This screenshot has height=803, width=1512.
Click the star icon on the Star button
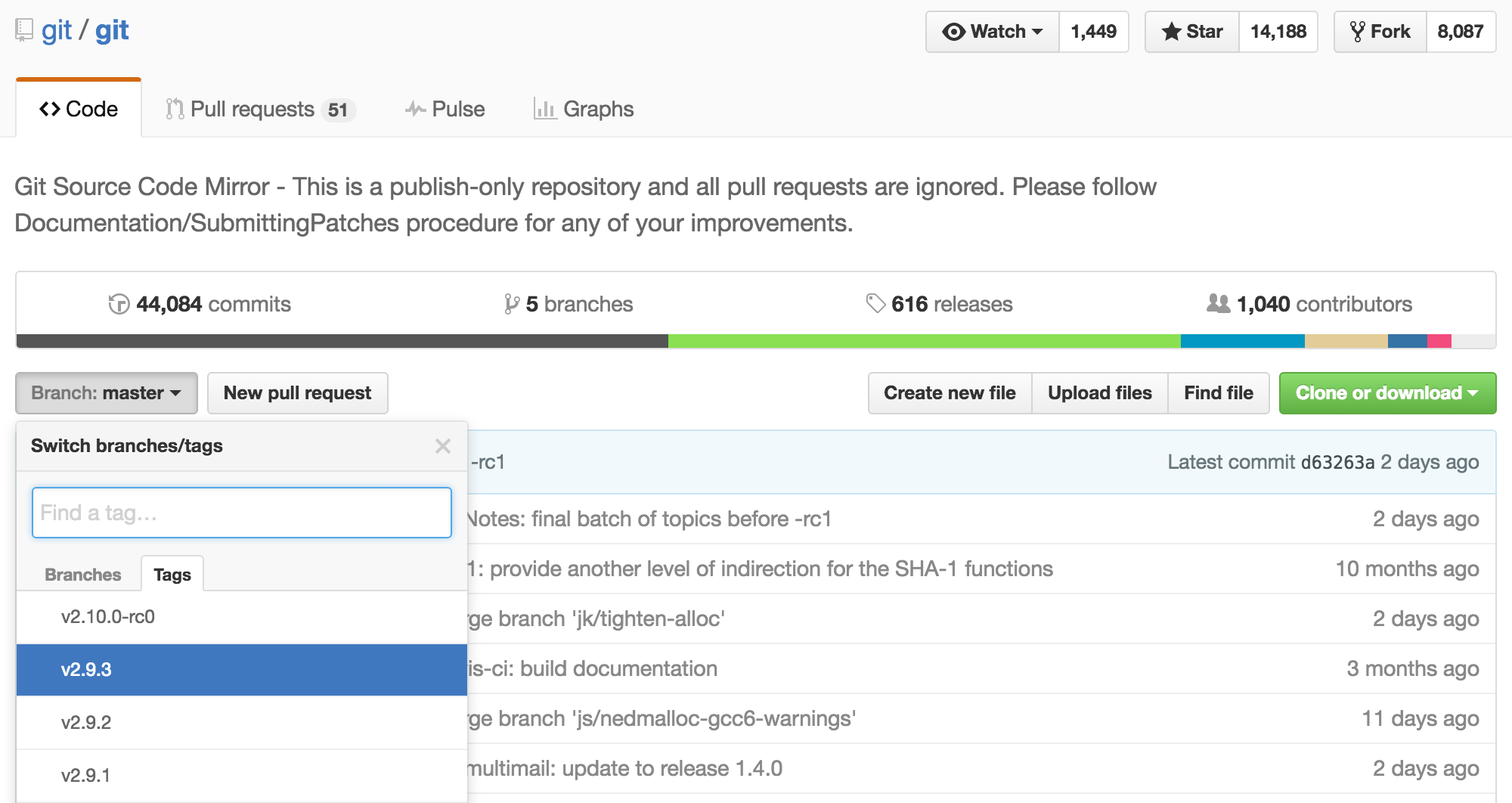coord(1170,32)
